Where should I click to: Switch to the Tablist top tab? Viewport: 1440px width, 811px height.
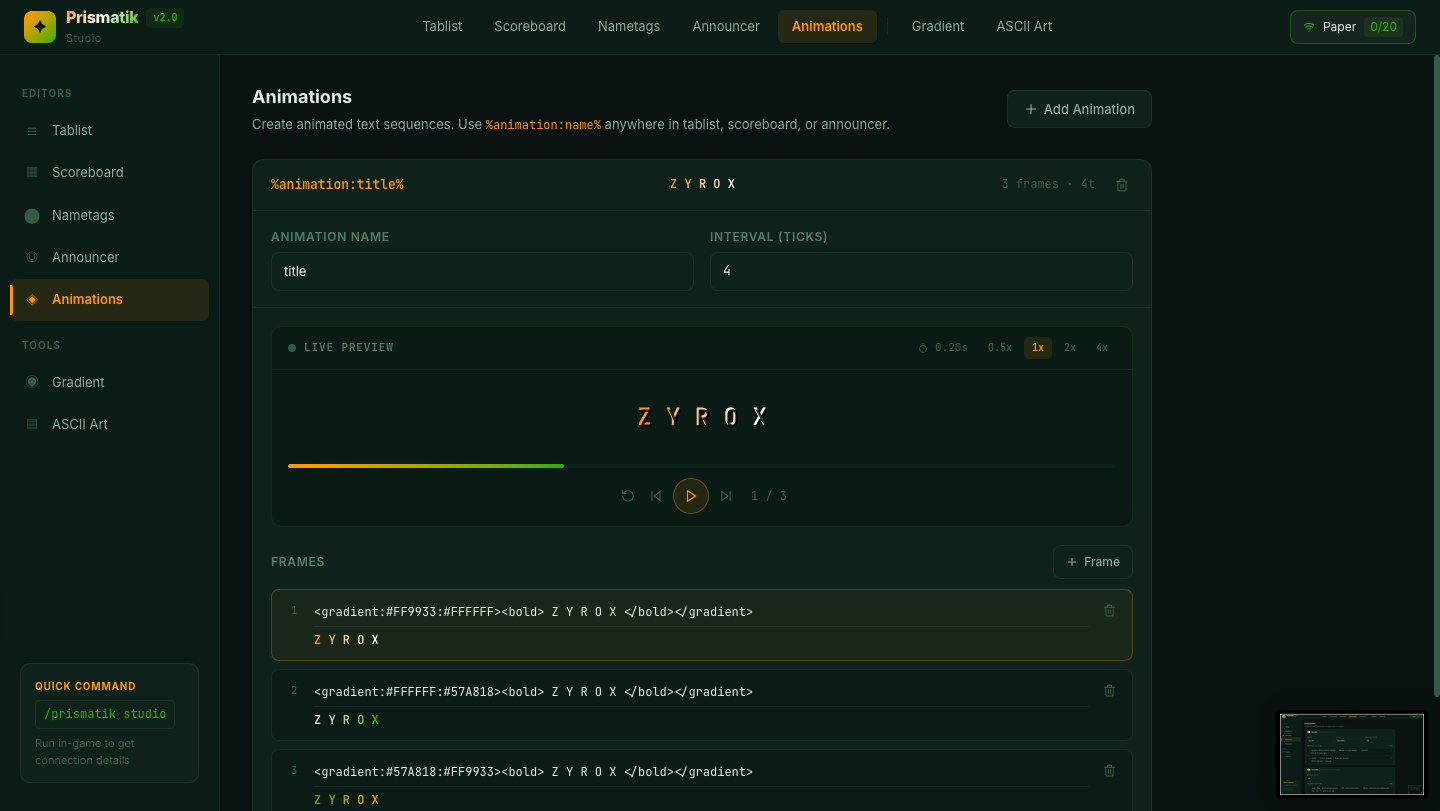tap(442, 27)
